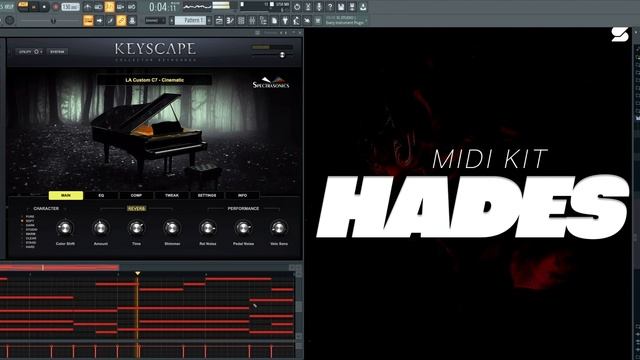Switch to the COMP tab
Viewport: 640px width, 360px height.
[x=136, y=196]
